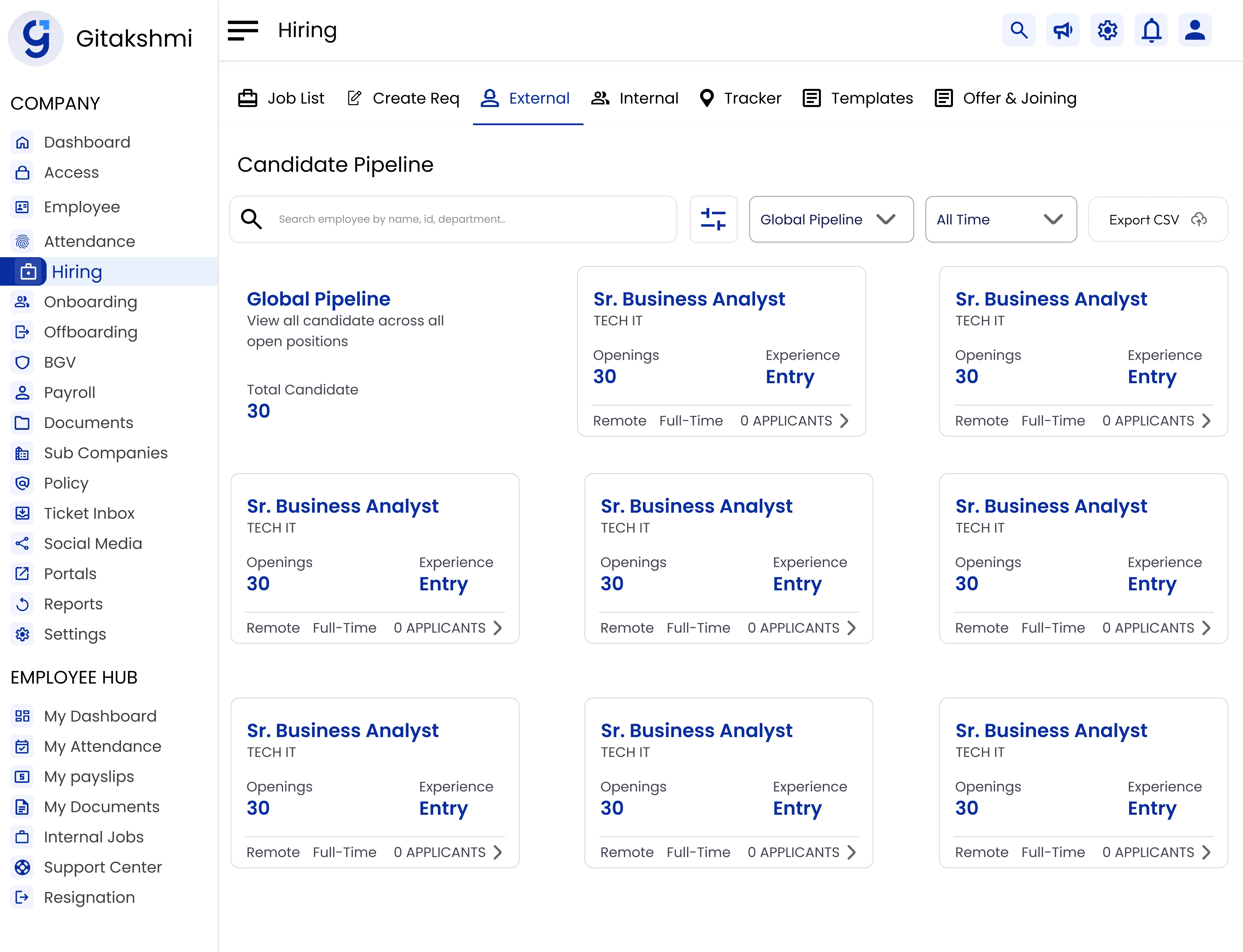This screenshot has width=1243, height=952.
Task: Click the Onboarding people icon
Action: click(x=22, y=302)
